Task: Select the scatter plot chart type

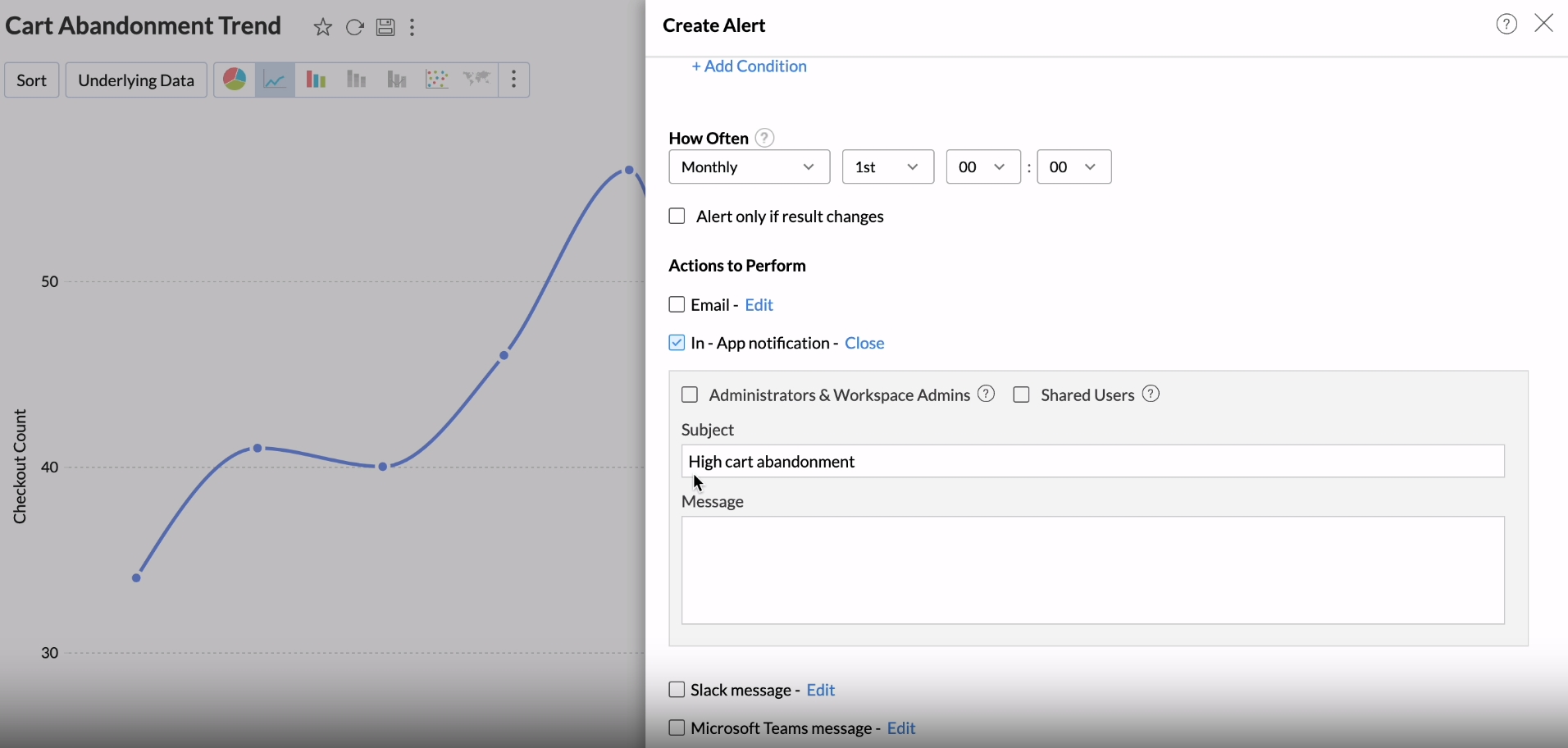Action: pos(437,80)
